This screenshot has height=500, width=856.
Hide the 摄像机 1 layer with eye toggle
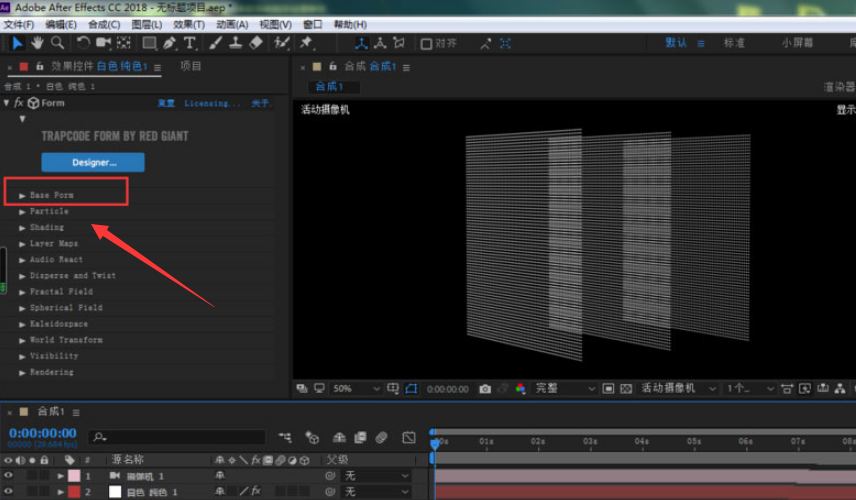coord(9,476)
